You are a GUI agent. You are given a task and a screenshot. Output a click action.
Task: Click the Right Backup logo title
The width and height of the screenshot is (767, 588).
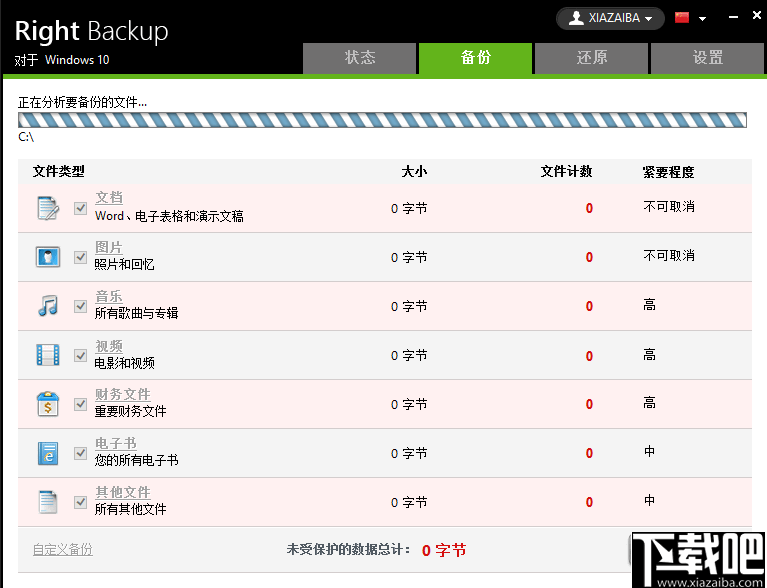coord(91,31)
